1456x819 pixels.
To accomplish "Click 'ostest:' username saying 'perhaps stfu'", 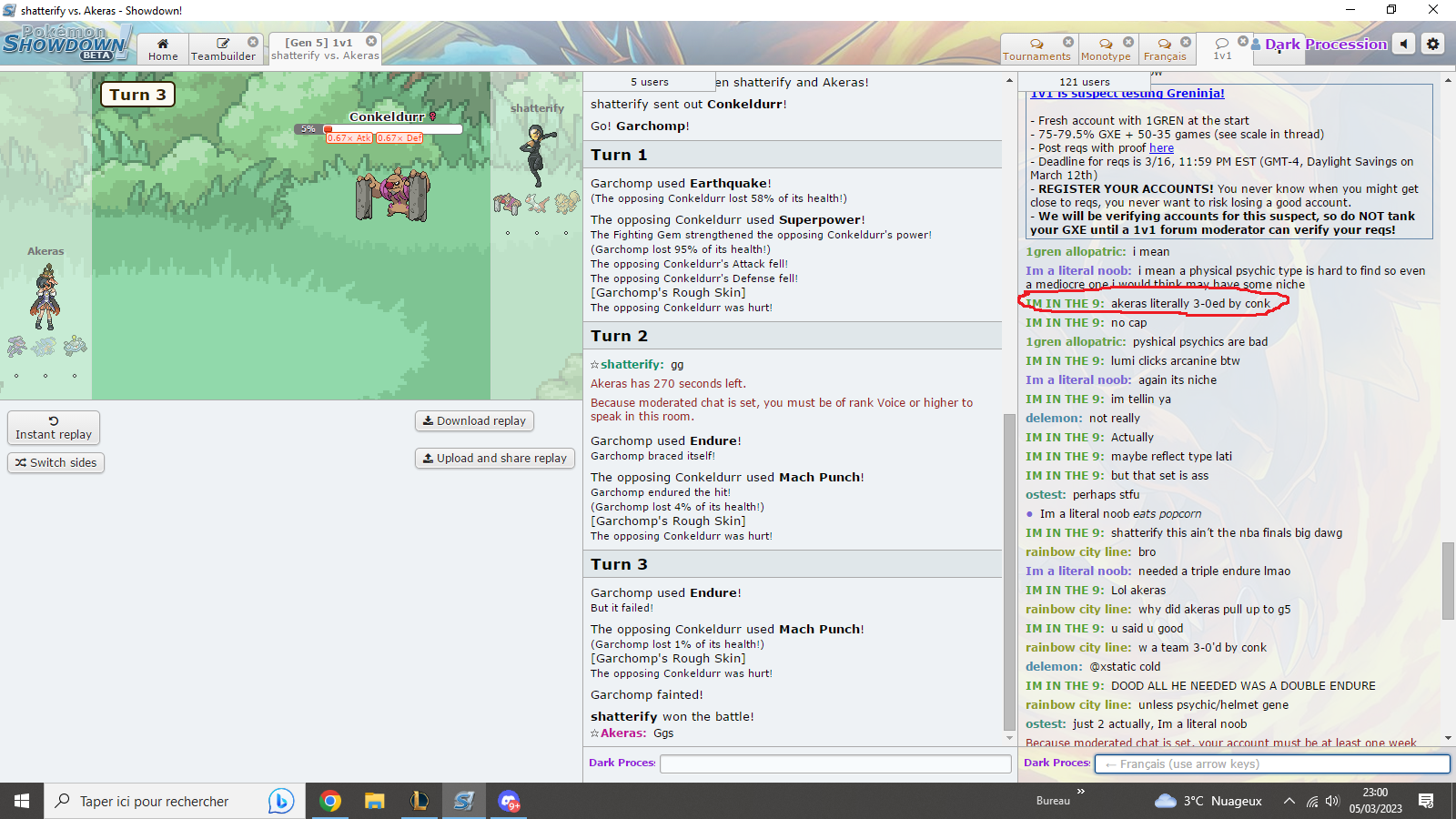I will 1046,494.
